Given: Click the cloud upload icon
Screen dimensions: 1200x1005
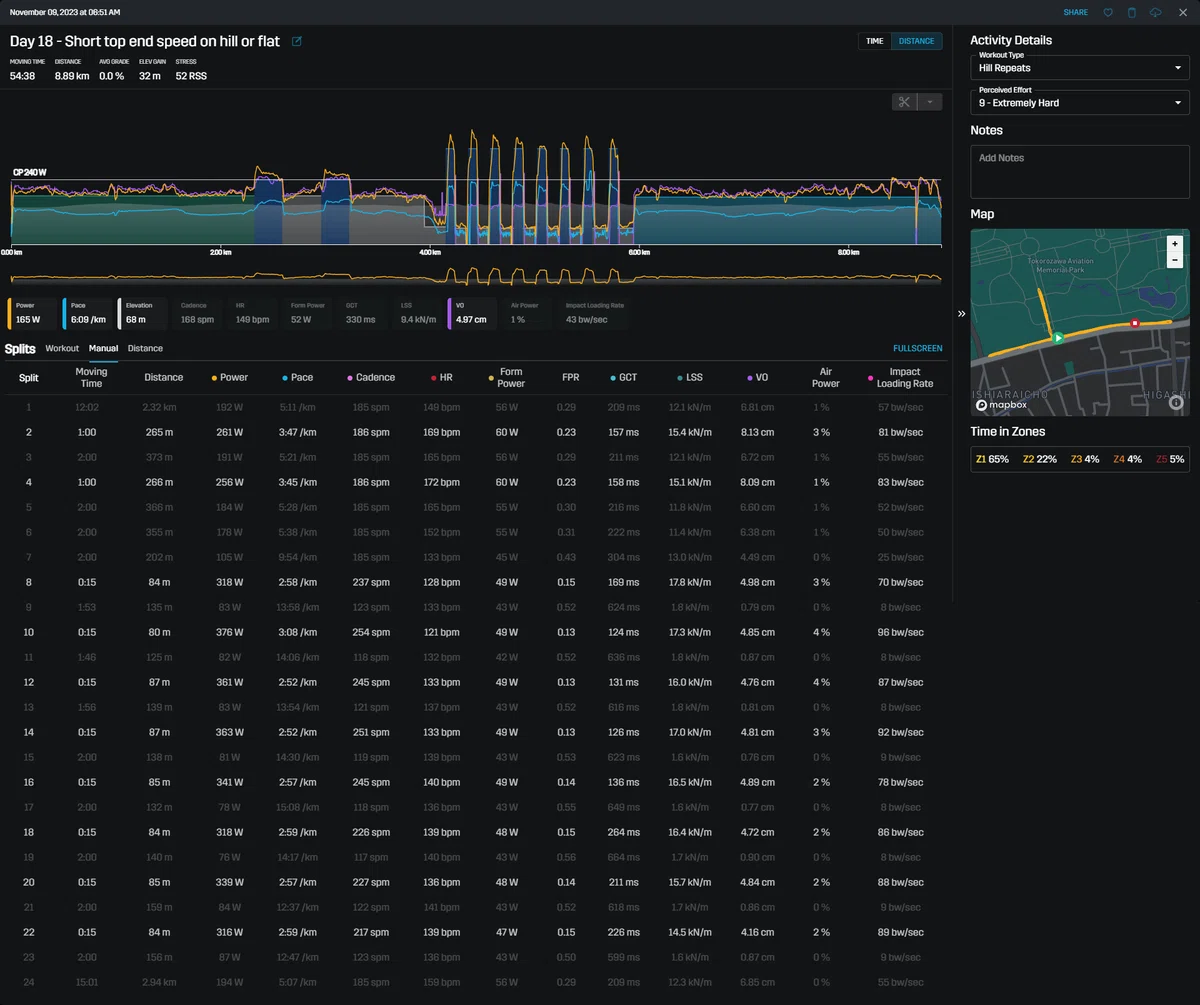Looking at the screenshot, I should click(x=1156, y=12).
